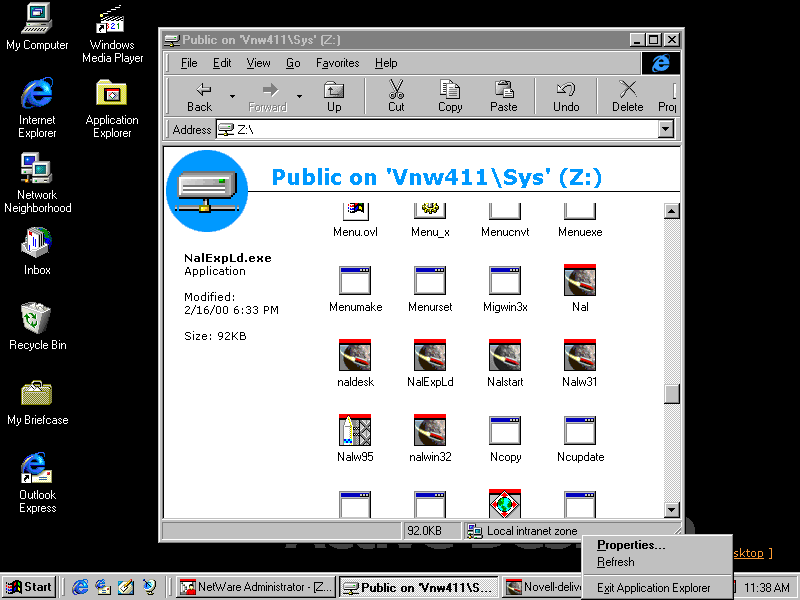The image size is (800, 600).
Task: Switch to NetWare Administrator on the taskbar
Action: pyautogui.click(x=257, y=587)
